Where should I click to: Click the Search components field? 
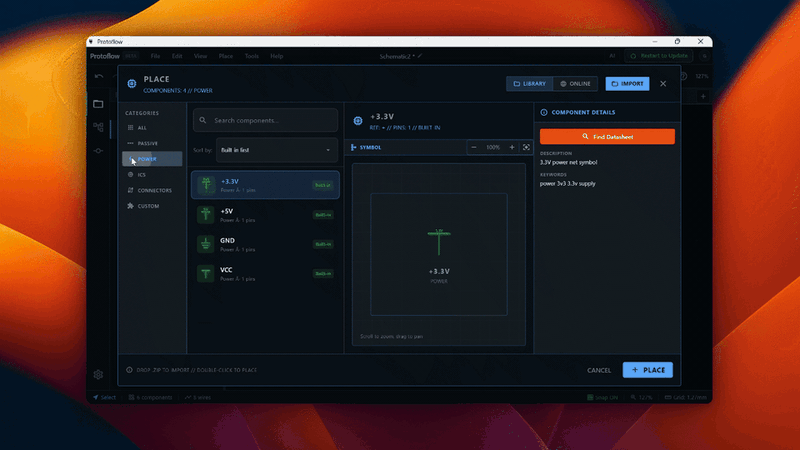pyautogui.click(x=265, y=120)
